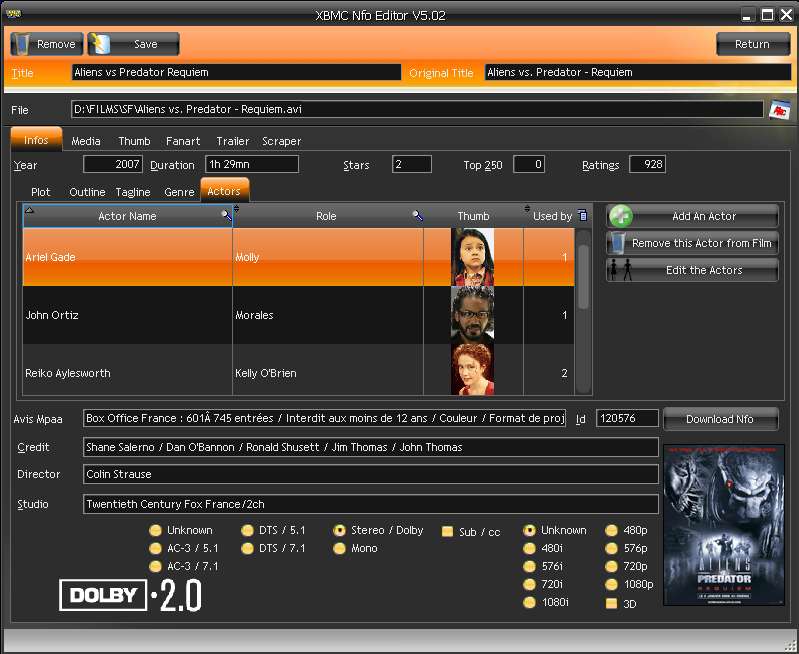Click the Title input field

[236, 72]
